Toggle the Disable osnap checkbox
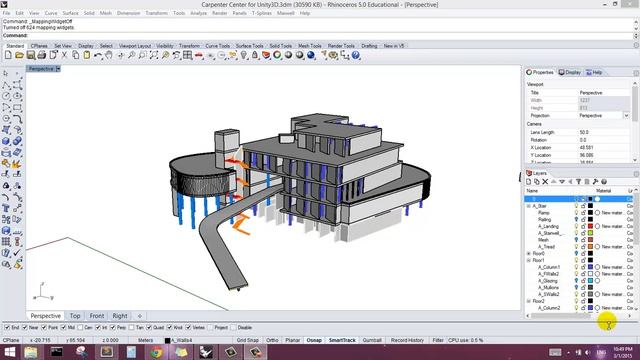The width and height of the screenshot is (640, 360). [233, 327]
